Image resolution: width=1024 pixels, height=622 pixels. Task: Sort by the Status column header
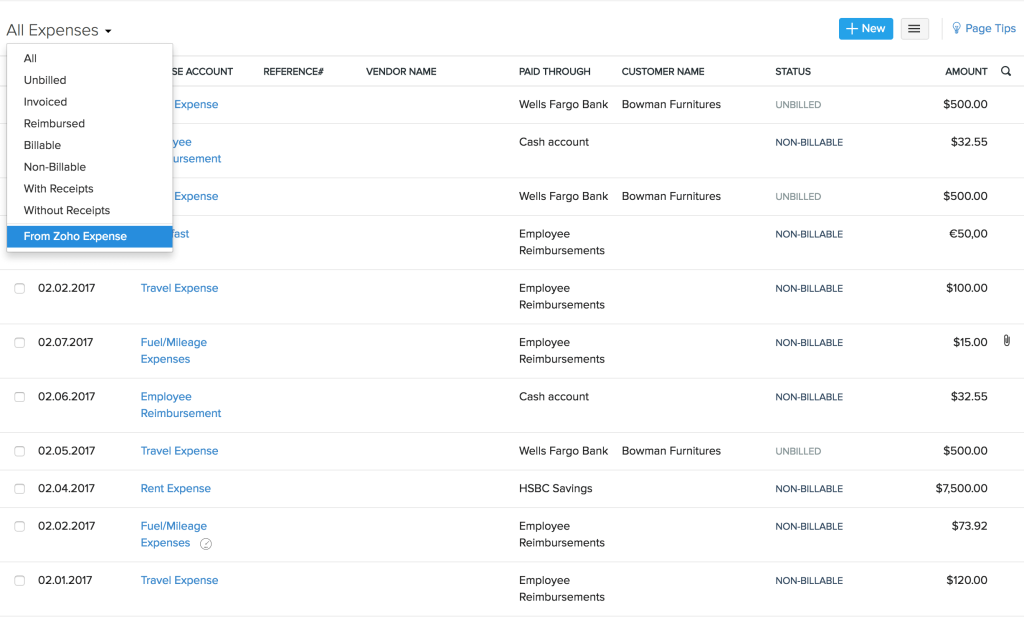(x=793, y=72)
